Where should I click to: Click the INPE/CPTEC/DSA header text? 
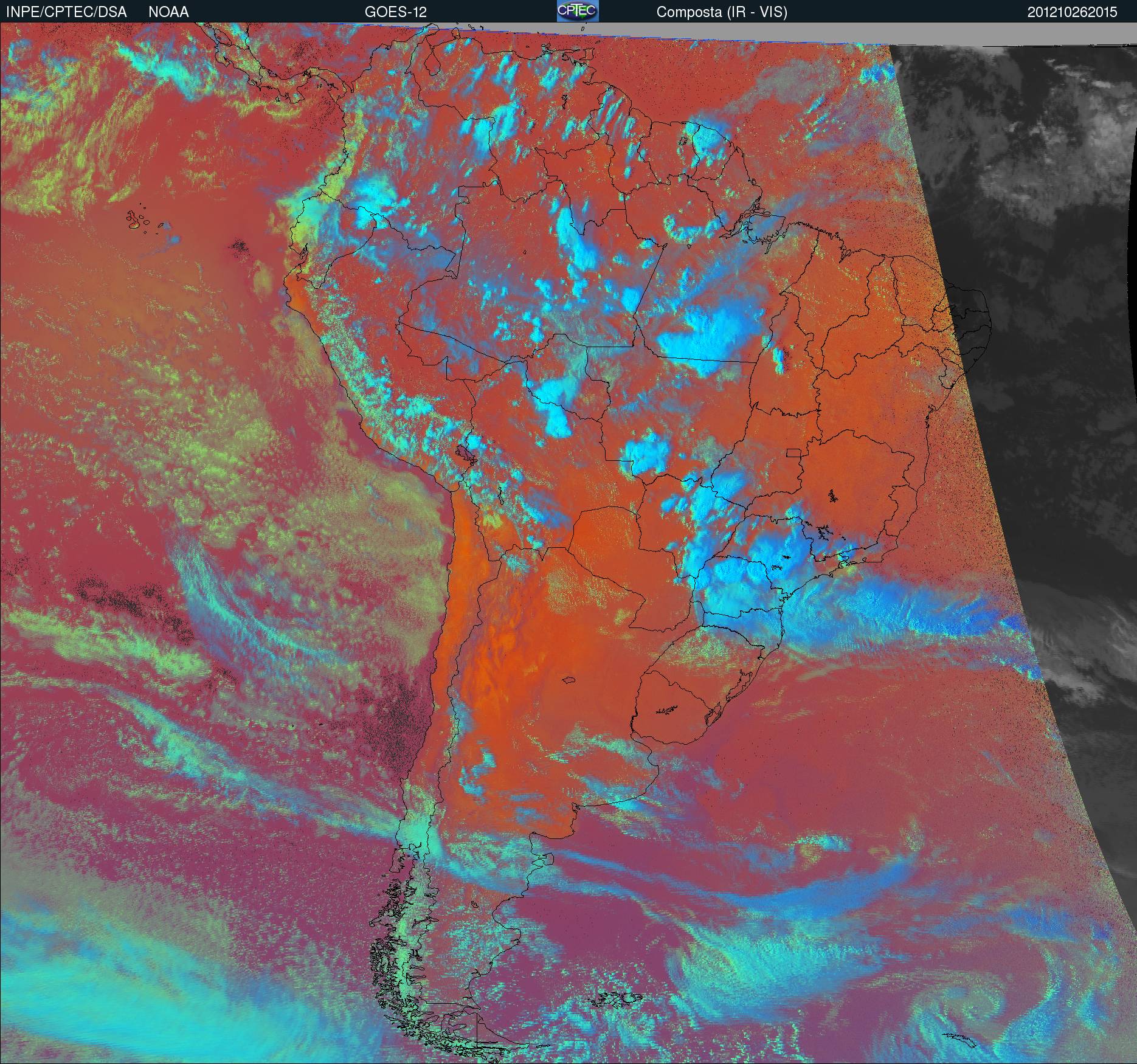(66, 12)
